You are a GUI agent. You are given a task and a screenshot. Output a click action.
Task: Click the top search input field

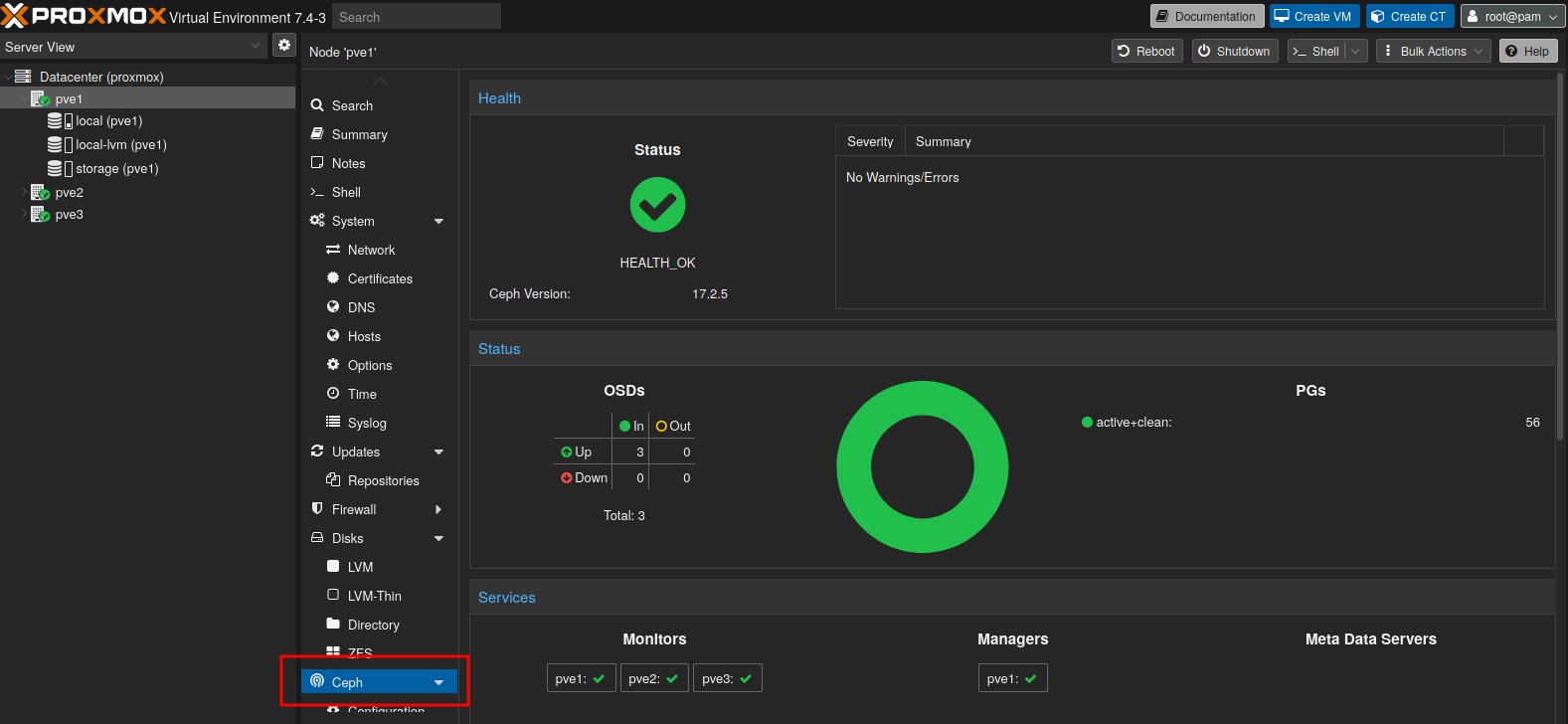(417, 17)
